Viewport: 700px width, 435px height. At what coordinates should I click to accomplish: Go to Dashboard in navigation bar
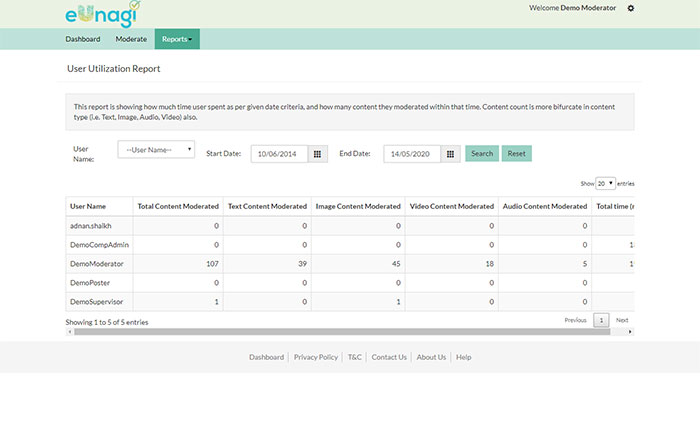[83, 39]
